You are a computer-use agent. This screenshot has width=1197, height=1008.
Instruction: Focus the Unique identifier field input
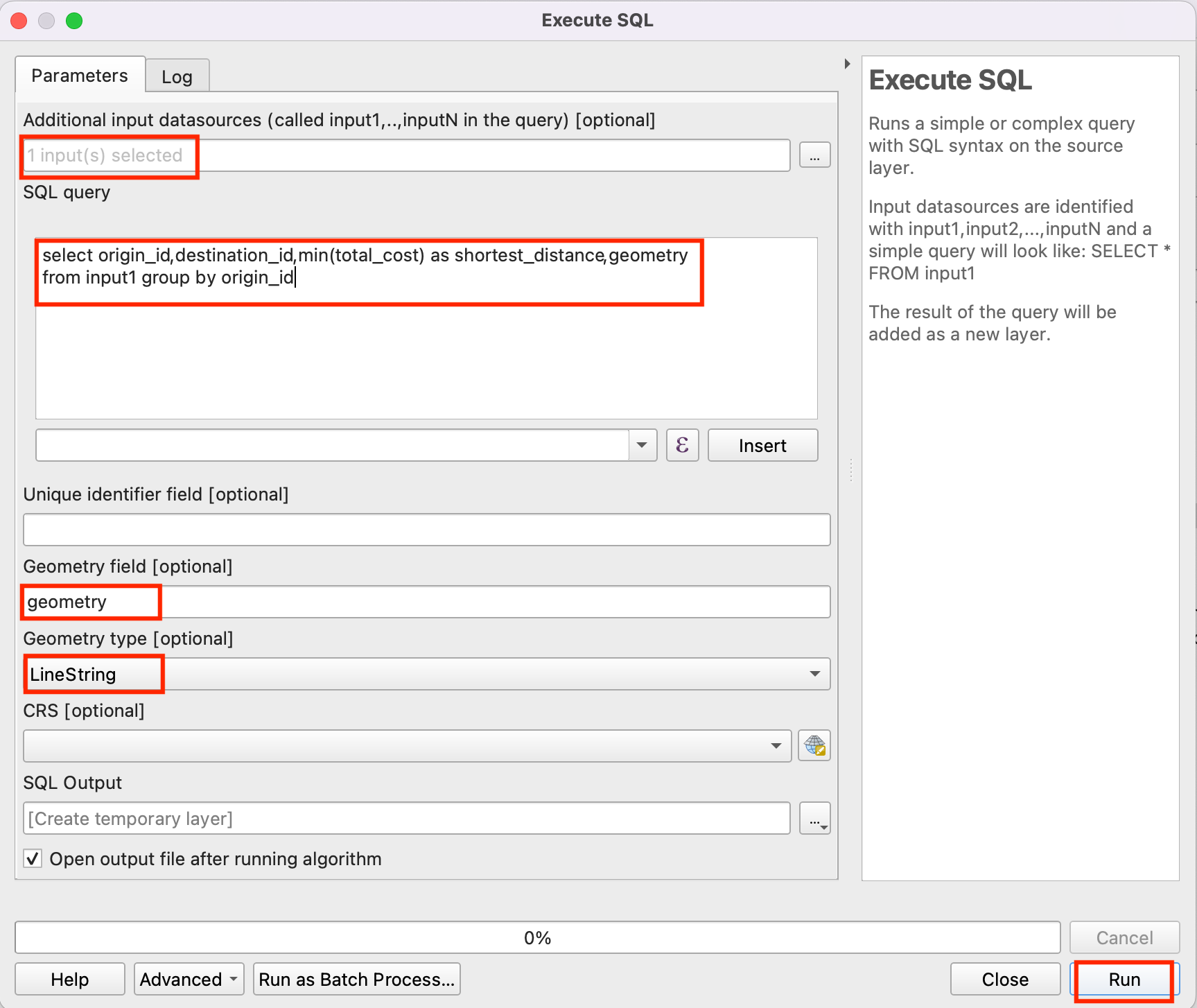tap(426, 530)
